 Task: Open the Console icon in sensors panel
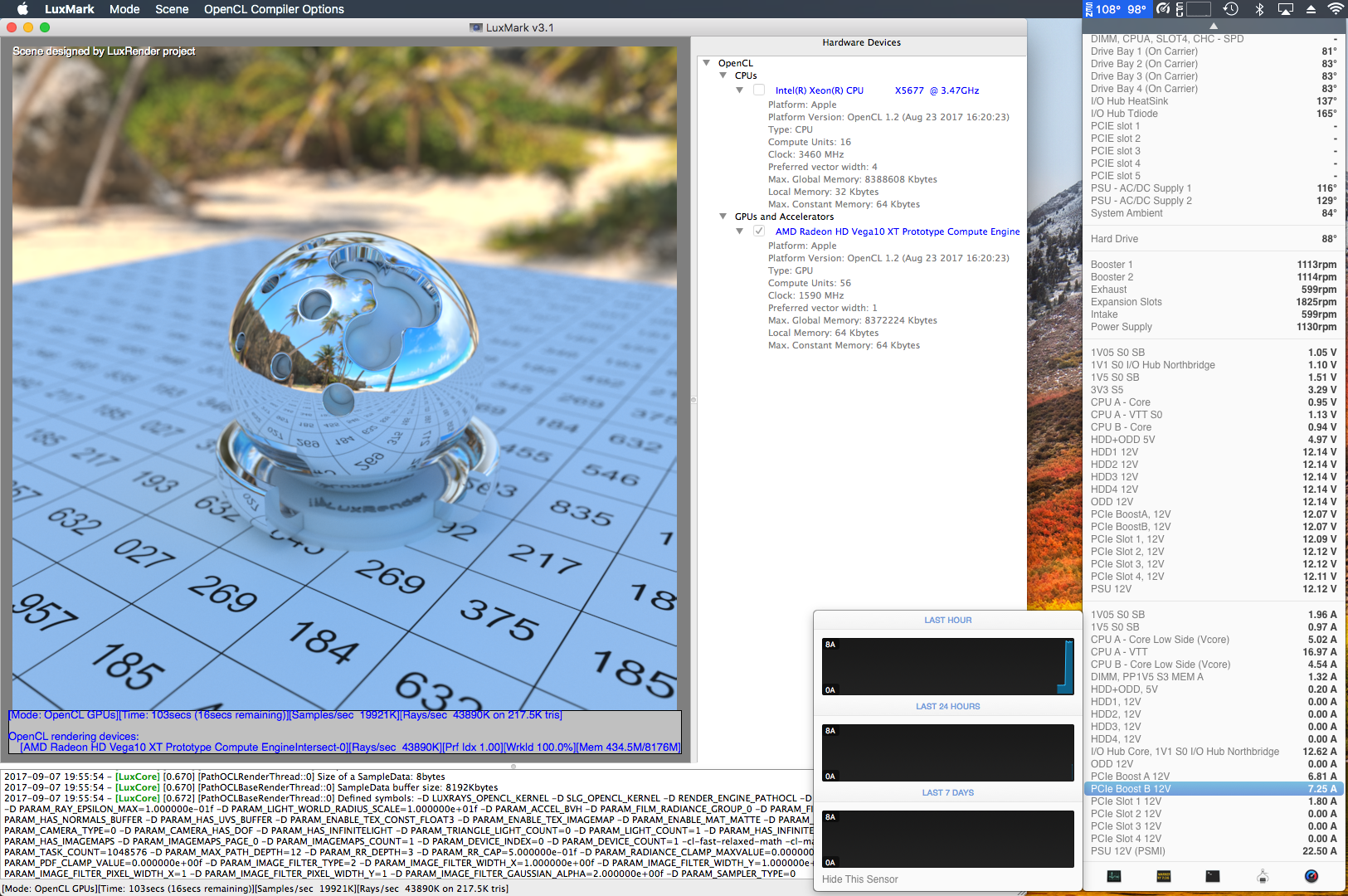click(x=1164, y=876)
